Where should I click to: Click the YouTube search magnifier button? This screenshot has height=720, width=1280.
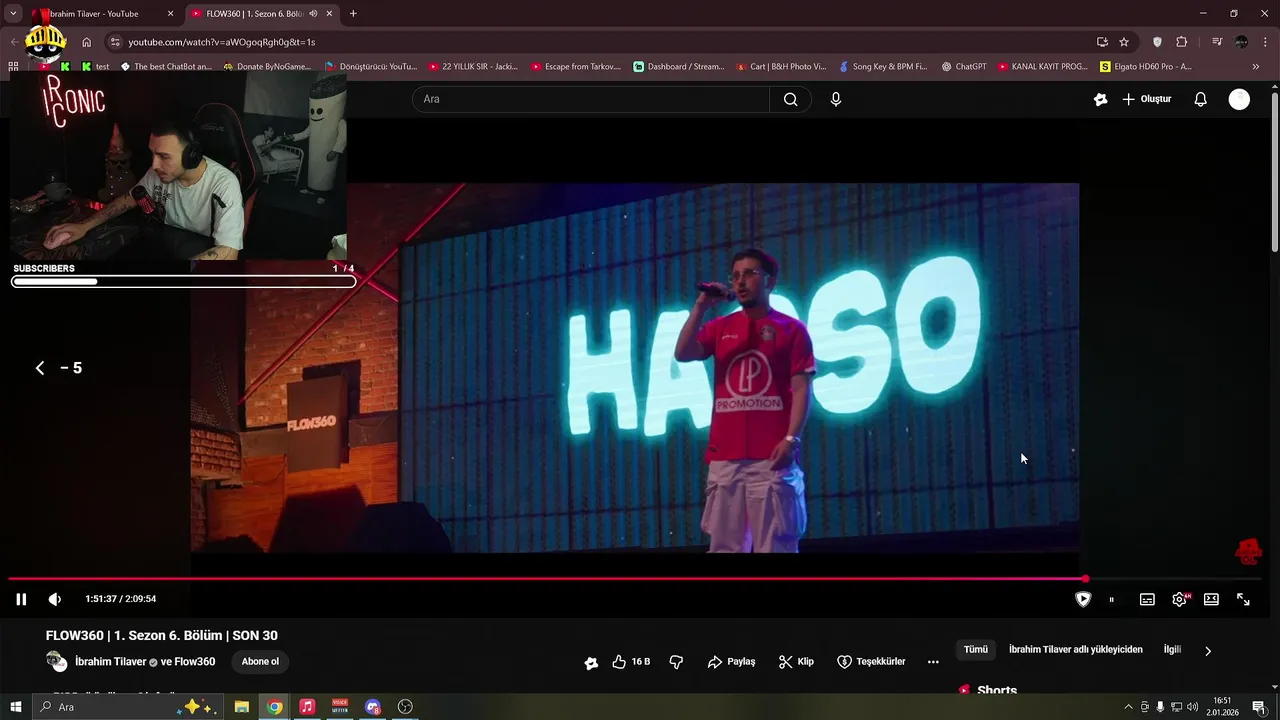click(790, 99)
